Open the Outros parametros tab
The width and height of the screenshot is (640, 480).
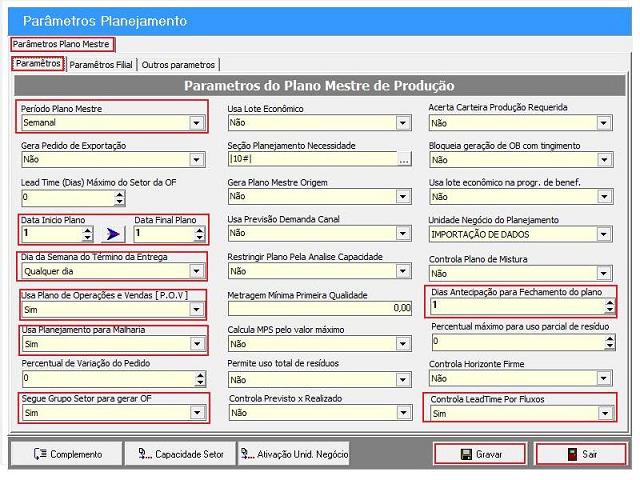[178, 65]
